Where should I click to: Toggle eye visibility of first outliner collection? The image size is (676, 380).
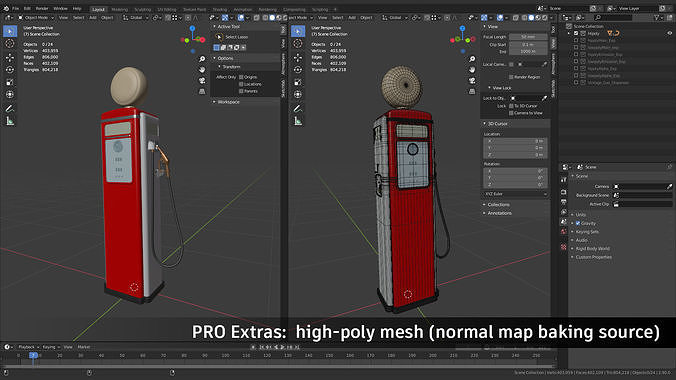[670, 33]
